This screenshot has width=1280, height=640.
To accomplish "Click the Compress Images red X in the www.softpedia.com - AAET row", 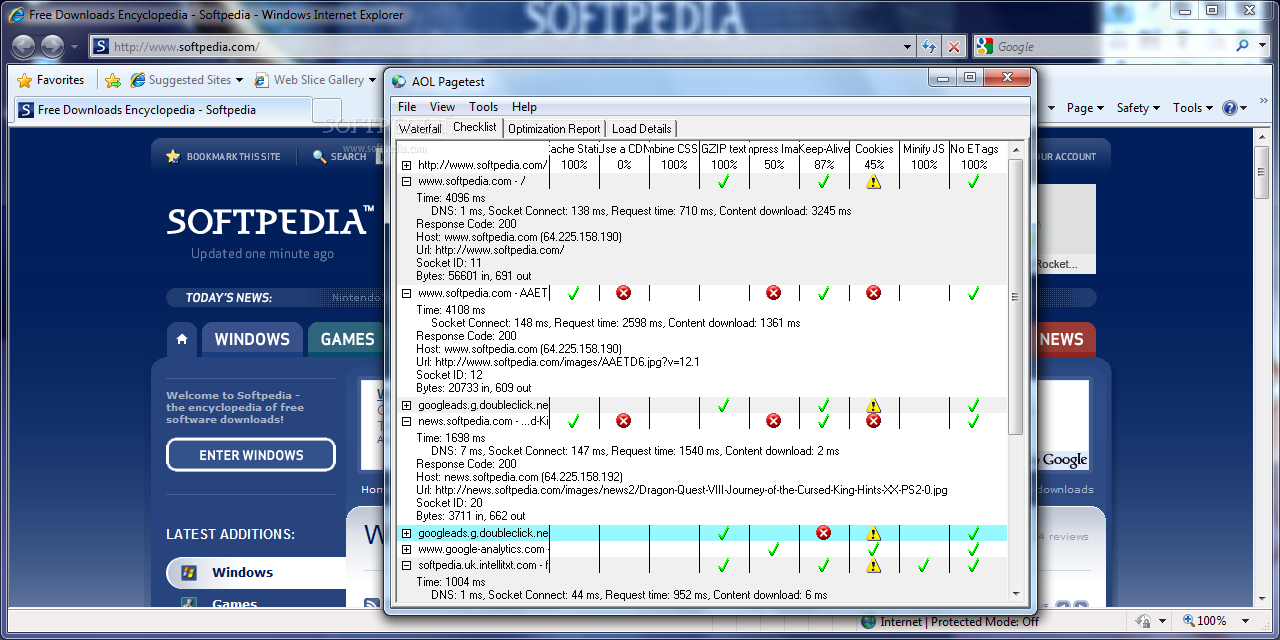I will click(774, 293).
